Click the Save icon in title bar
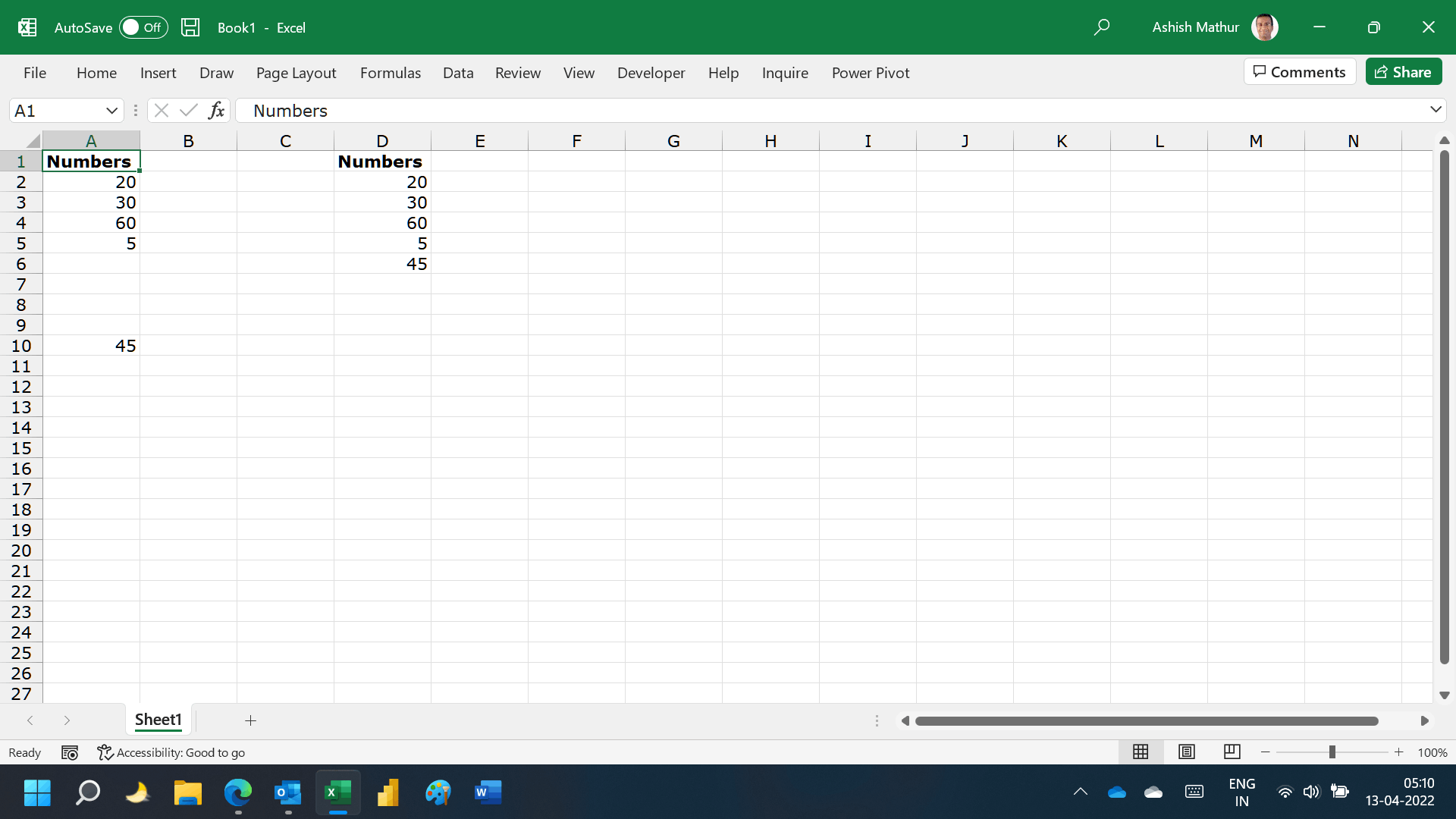Viewport: 1456px width, 819px height. click(x=190, y=27)
